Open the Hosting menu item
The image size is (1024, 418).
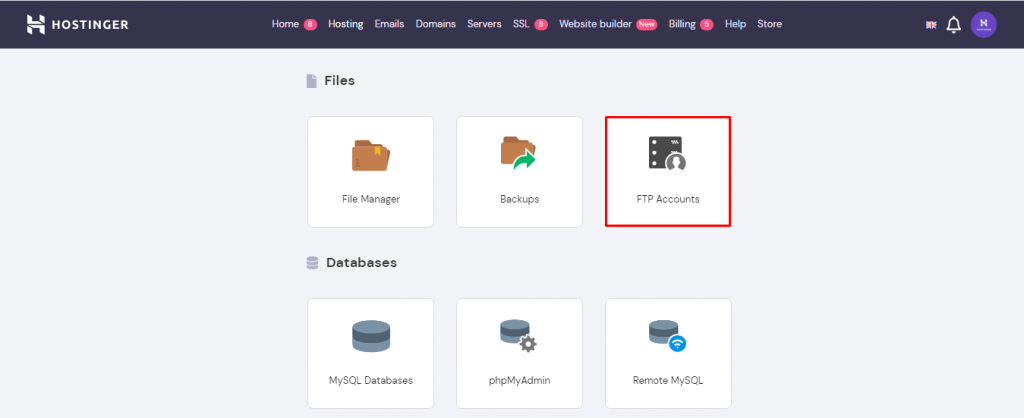click(x=345, y=24)
